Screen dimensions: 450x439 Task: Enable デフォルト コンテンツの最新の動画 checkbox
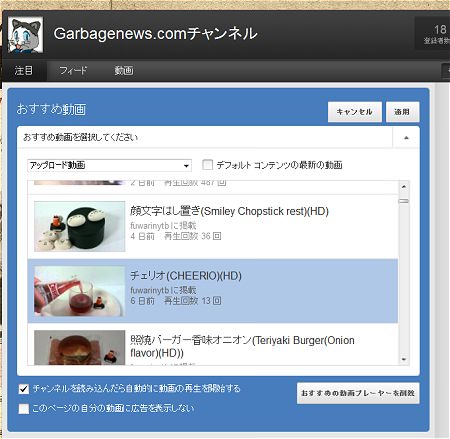207,164
